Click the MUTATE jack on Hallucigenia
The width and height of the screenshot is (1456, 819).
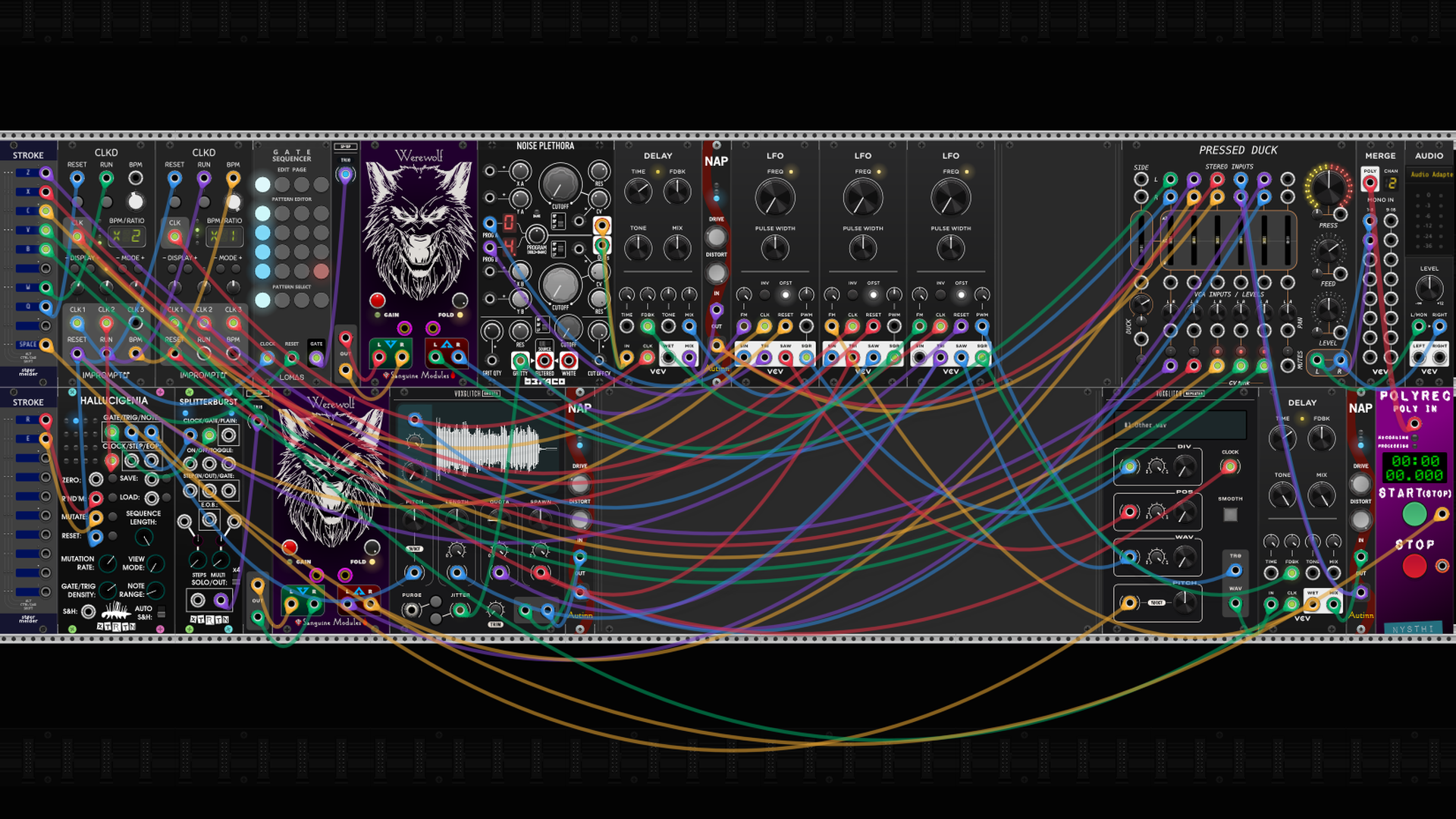(96, 517)
